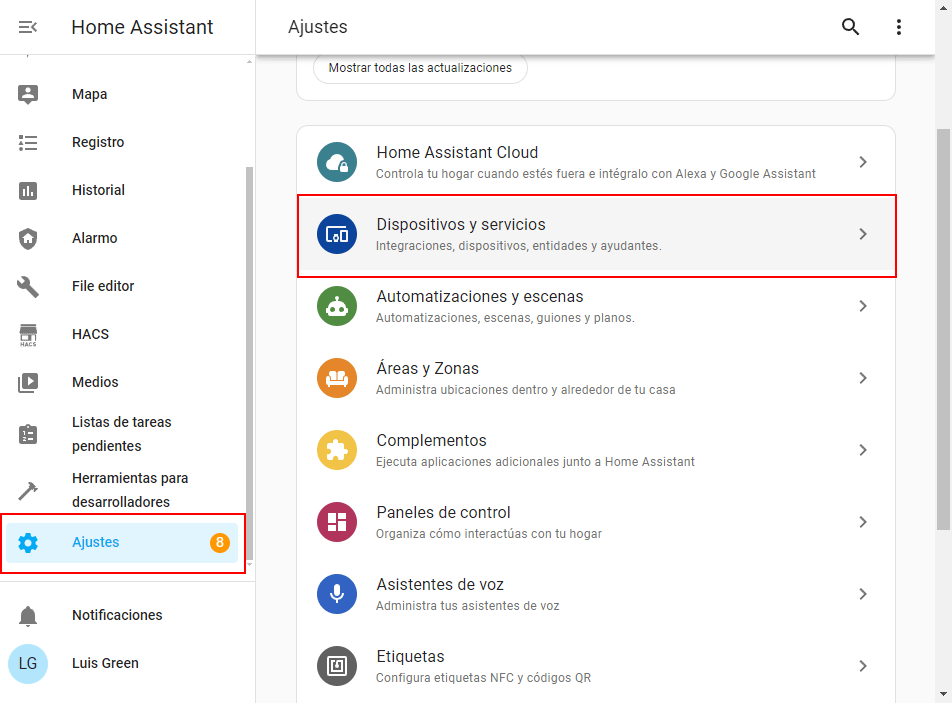
Task: Expand Complementos using right chevron arrow
Action: 863,450
